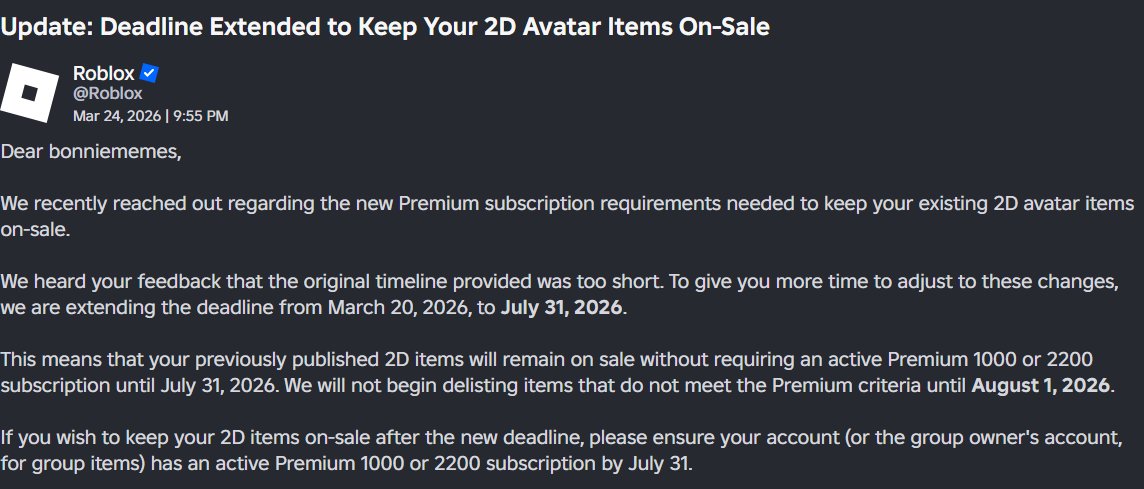The height and width of the screenshot is (489, 1144).
Task: Click paragraph beginning We heard your feedback
Action: [x=559, y=295]
